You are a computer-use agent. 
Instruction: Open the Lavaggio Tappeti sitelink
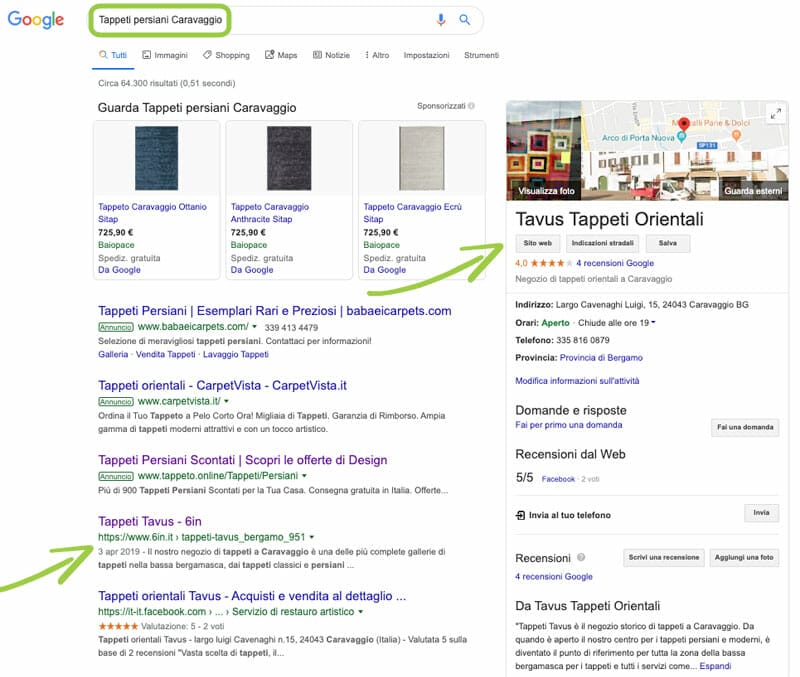click(236, 354)
